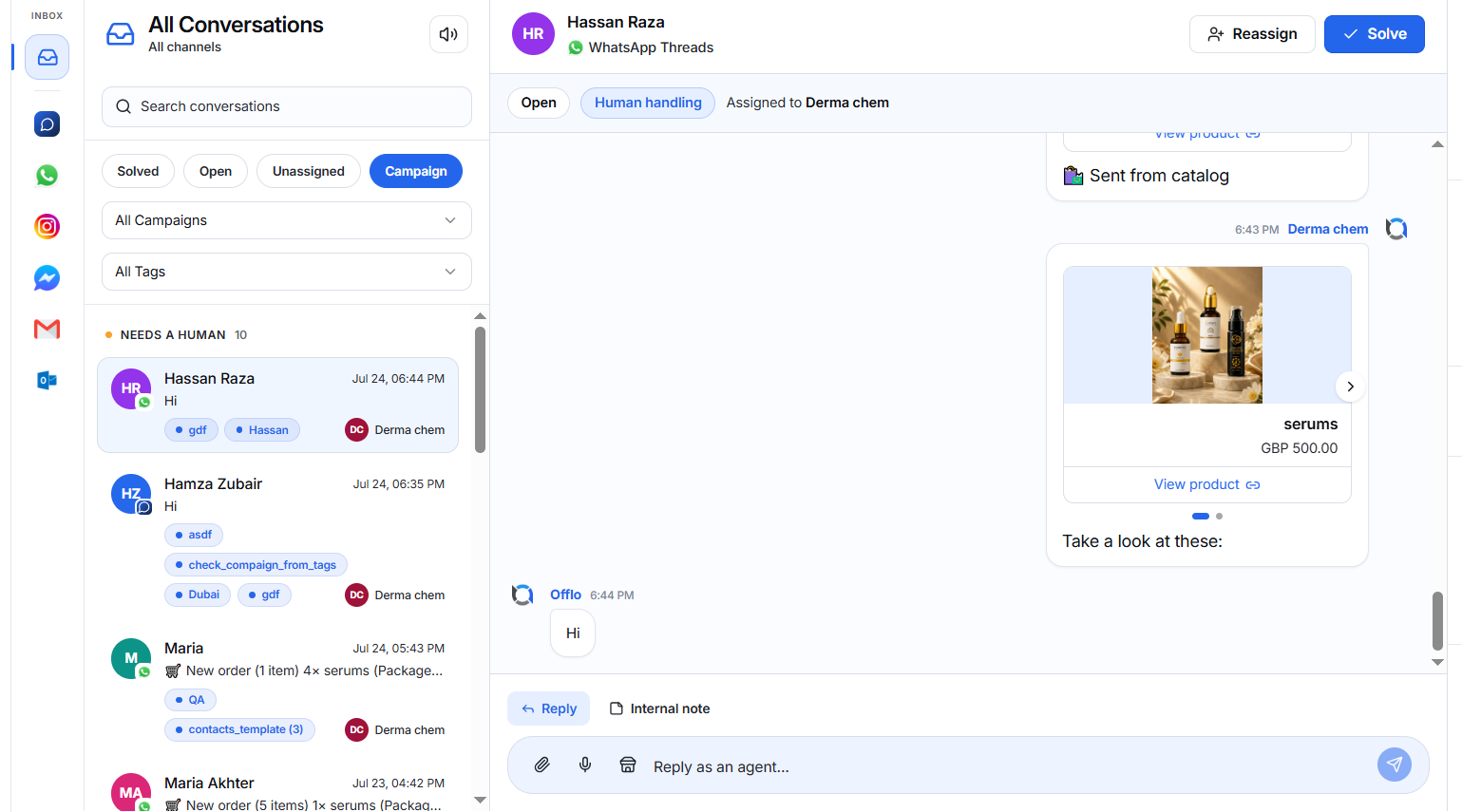This screenshot has width=1462, height=812.
Task: Filter conversations by Unassigned
Action: click(309, 171)
